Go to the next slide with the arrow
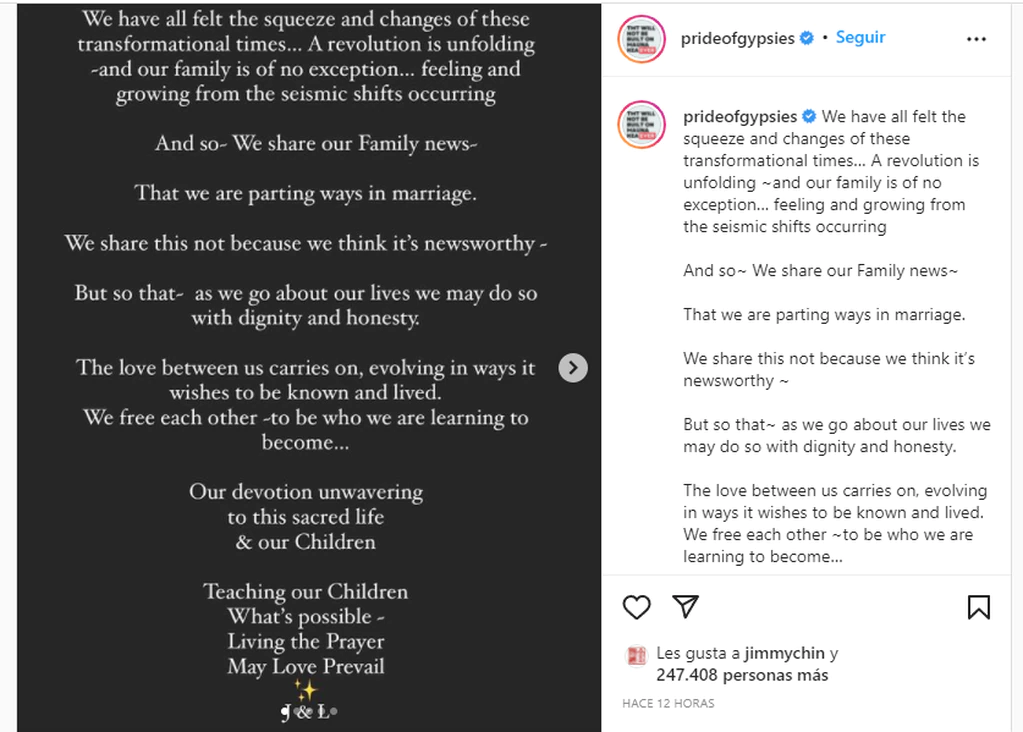Image resolution: width=1023 pixels, height=732 pixels. [x=572, y=368]
